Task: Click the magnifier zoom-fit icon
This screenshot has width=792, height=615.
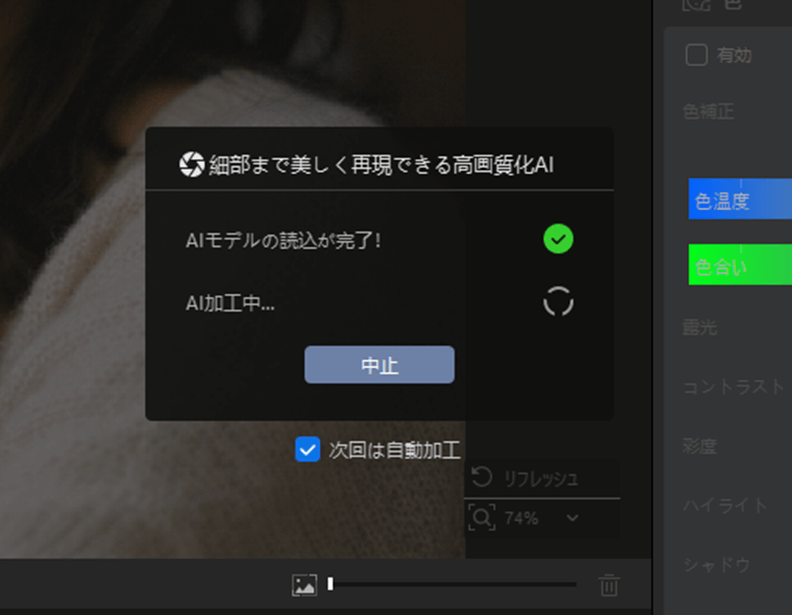Action: (x=482, y=518)
